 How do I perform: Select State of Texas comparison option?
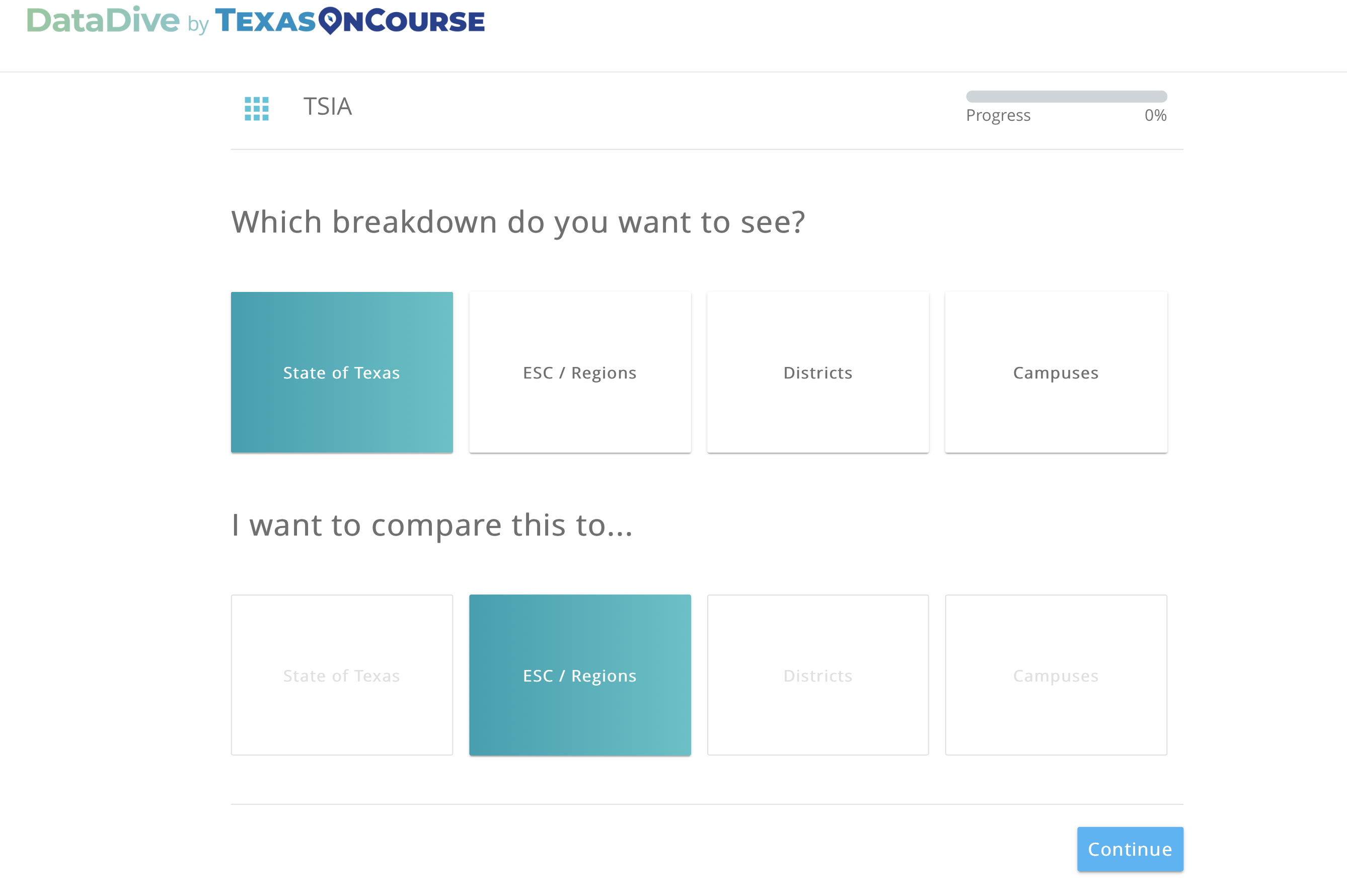click(341, 674)
